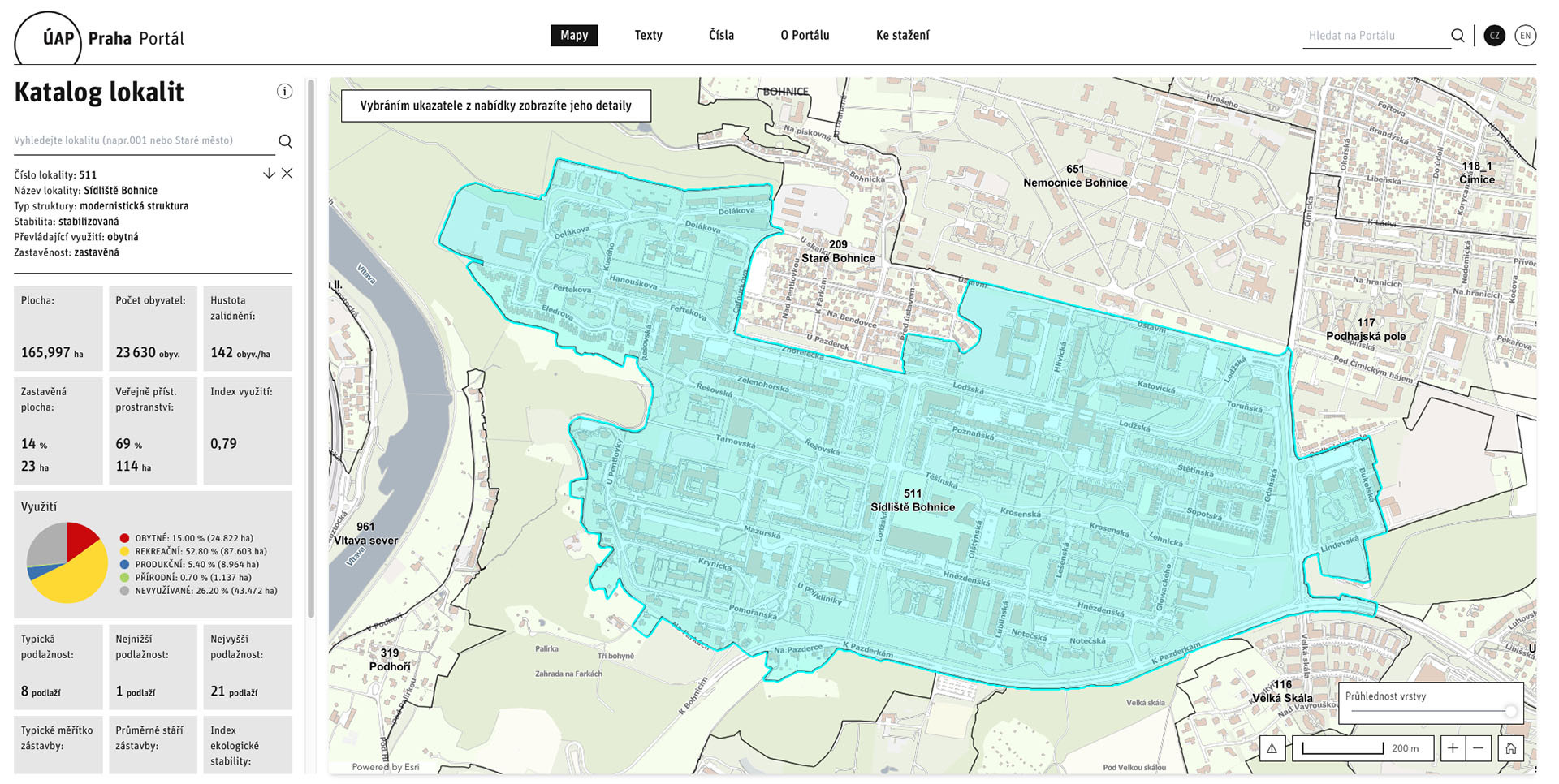Adjust the Průhlednost vrstvy slider

1510,711
